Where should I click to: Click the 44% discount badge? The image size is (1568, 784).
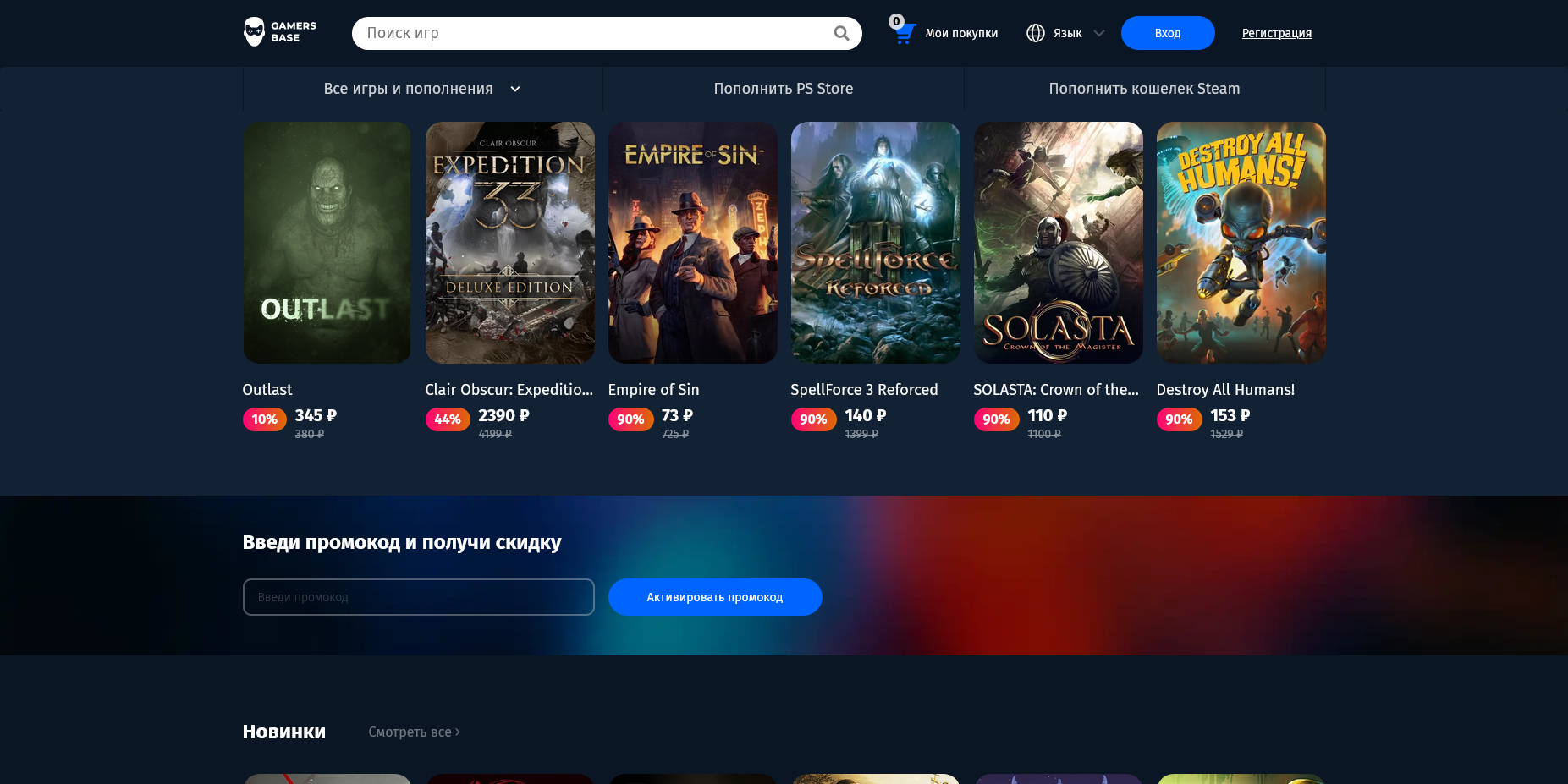[x=448, y=419]
